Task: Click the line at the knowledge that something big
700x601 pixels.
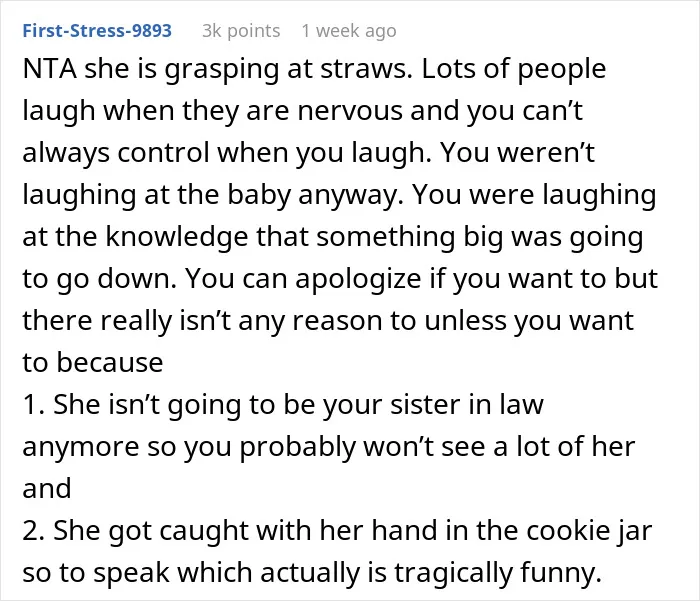Action: [x=333, y=237]
